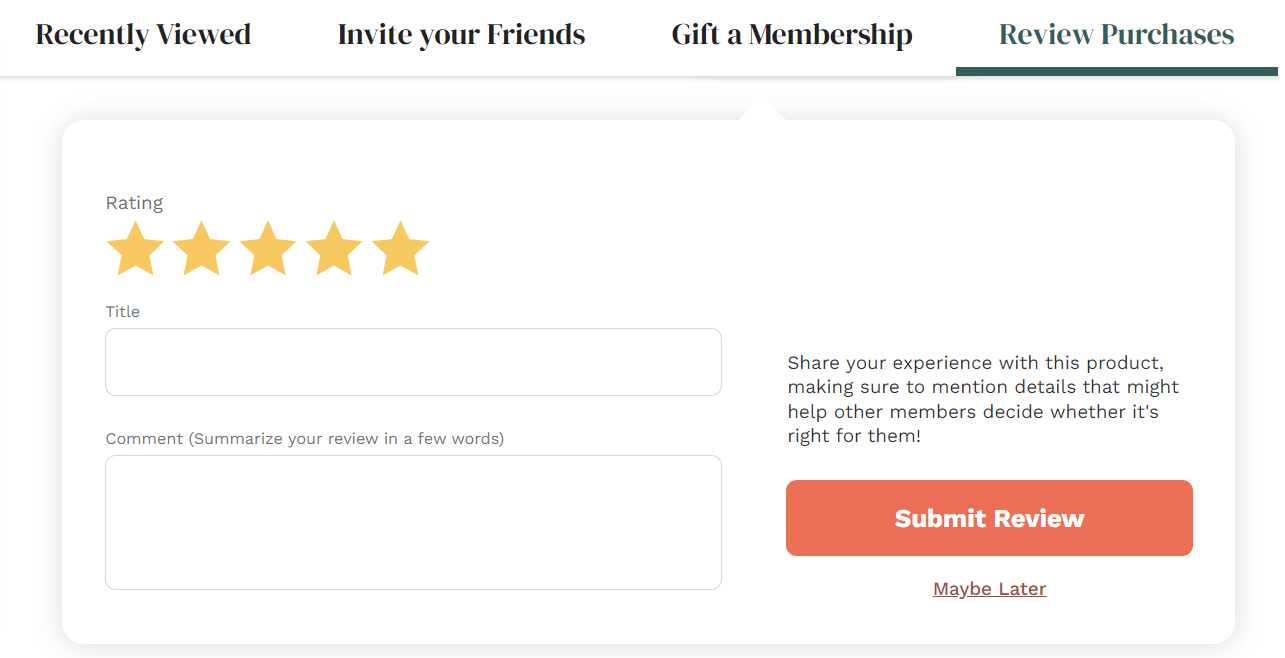Focus the Comment text box
Image resolution: width=1285 pixels, height=658 pixels.
(413, 520)
